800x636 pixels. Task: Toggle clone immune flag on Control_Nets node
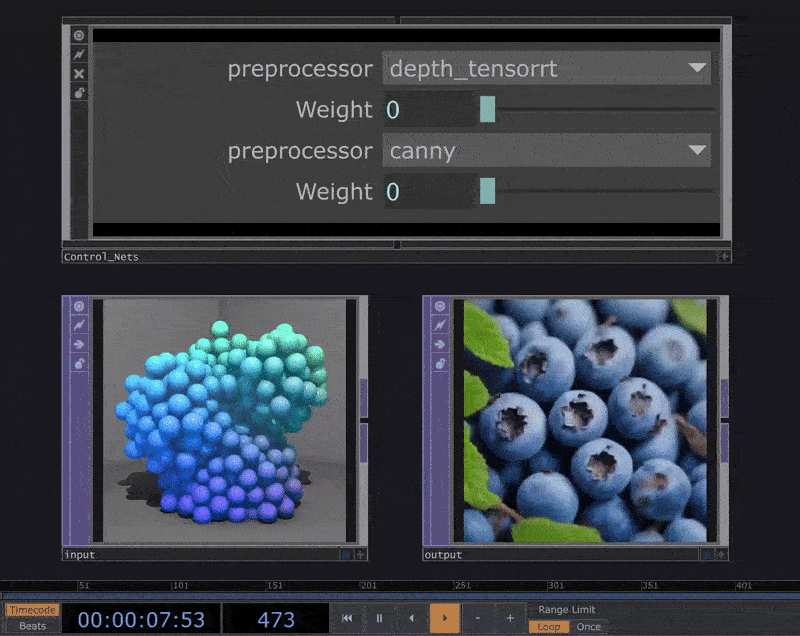tap(79, 54)
